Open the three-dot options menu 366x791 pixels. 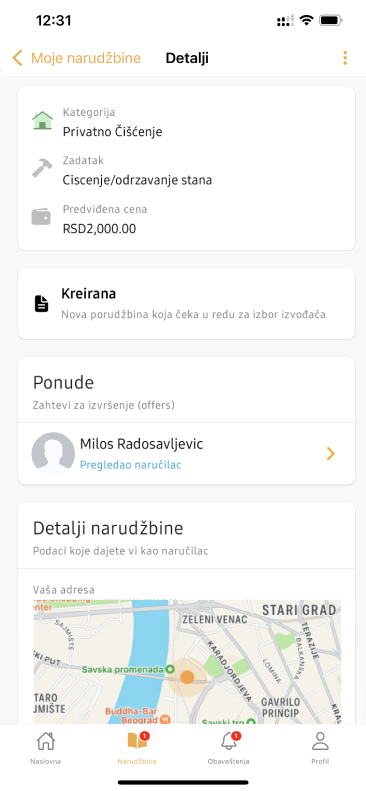(345, 58)
